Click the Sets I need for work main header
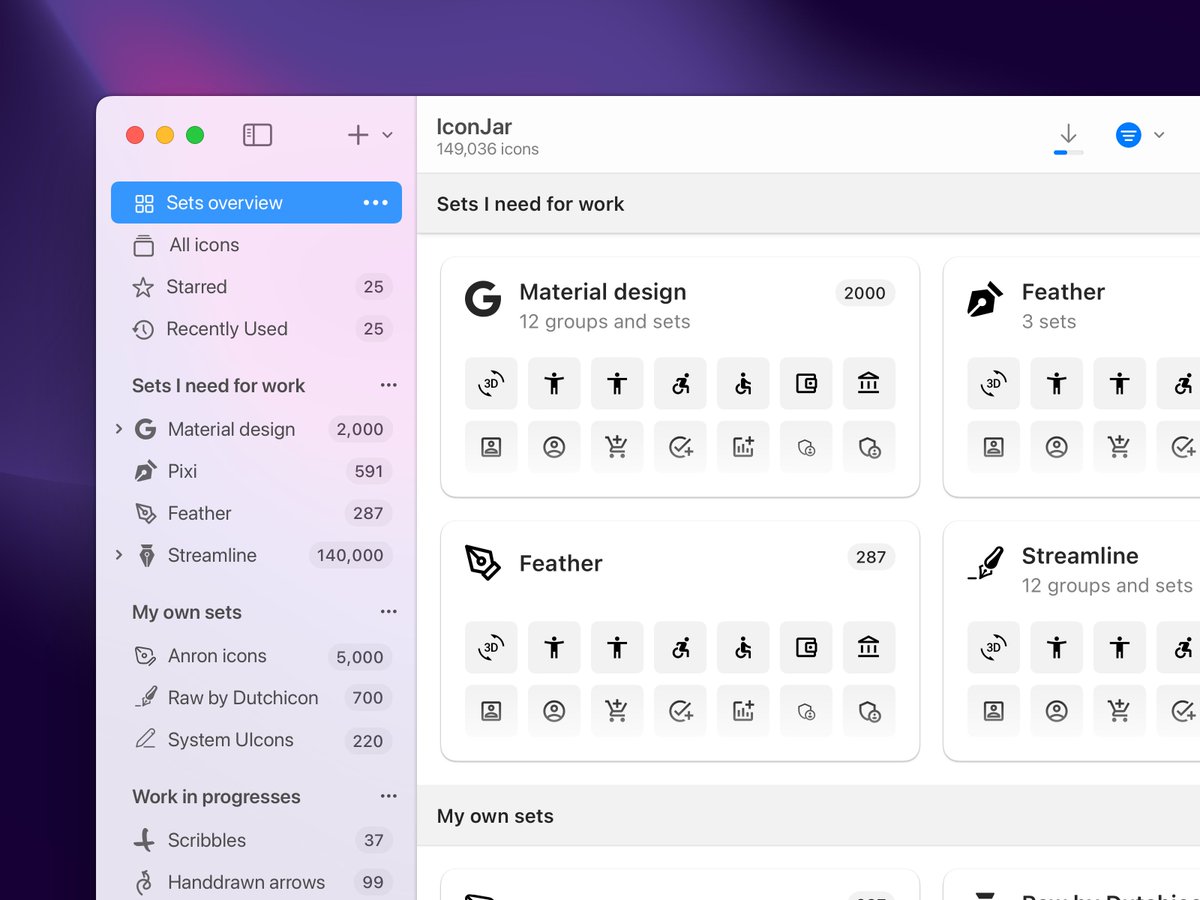The image size is (1200, 900). pos(530,204)
